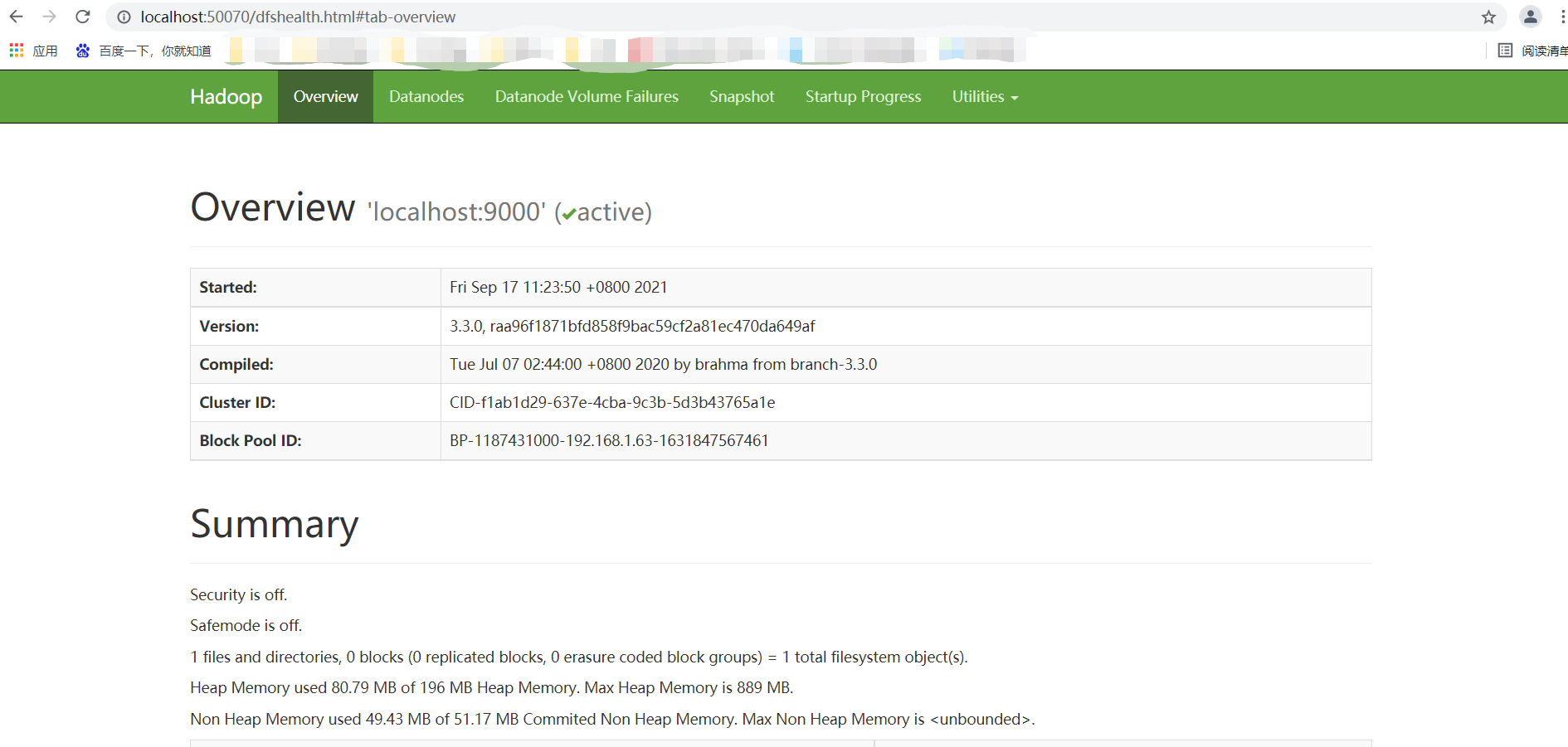Click the browser forward navigation arrow
The height and width of the screenshot is (747, 1568).
click(50, 17)
